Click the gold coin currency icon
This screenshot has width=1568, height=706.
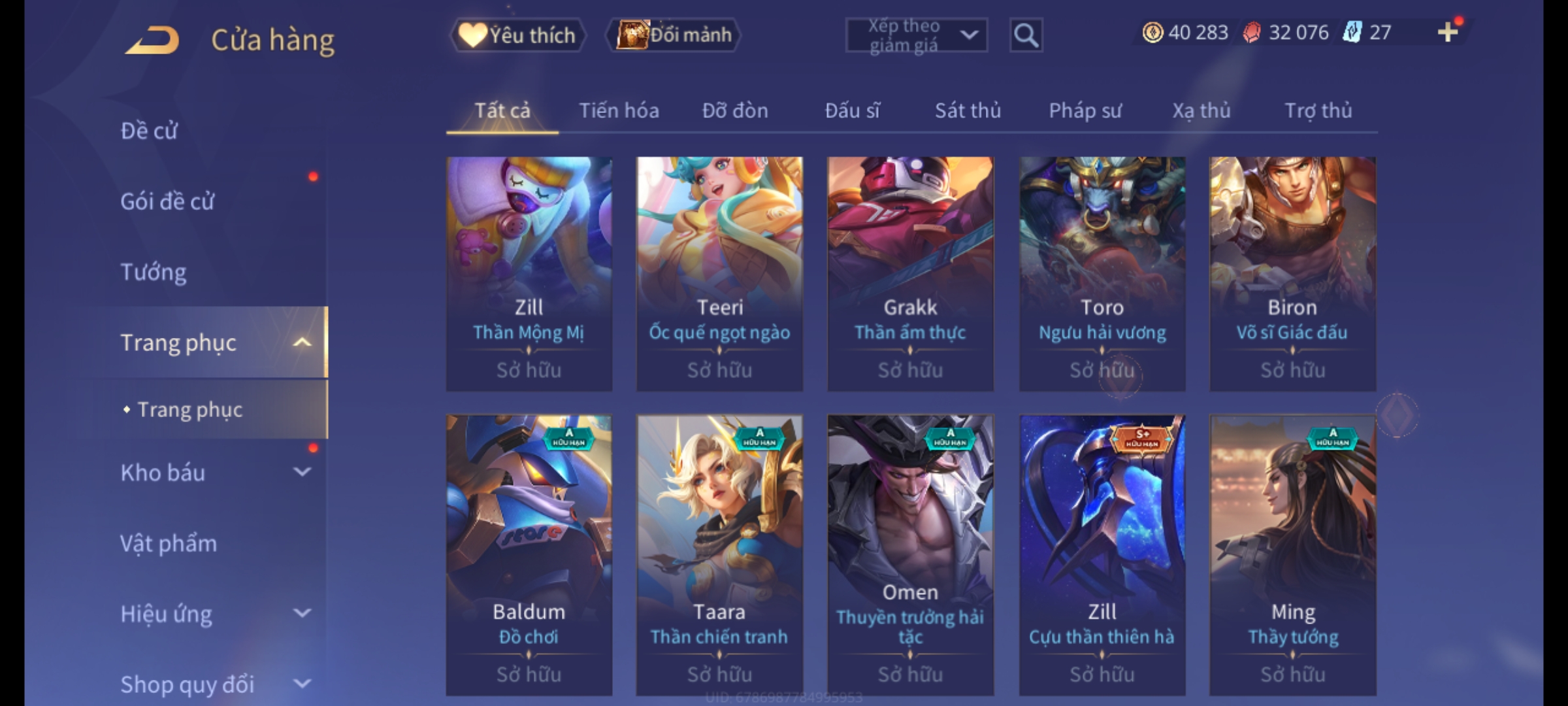[1152, 32]
